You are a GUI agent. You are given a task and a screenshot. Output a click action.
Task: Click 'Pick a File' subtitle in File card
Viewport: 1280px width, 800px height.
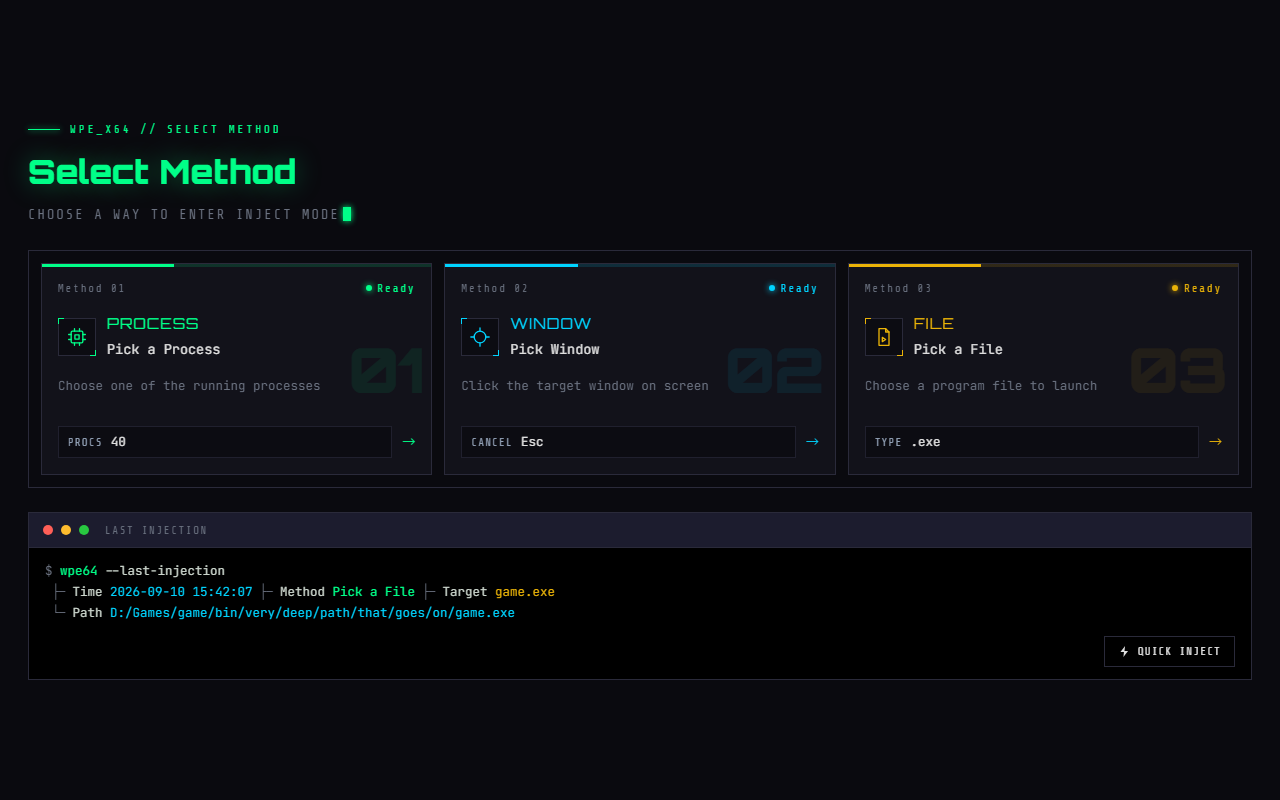[958, 350]
